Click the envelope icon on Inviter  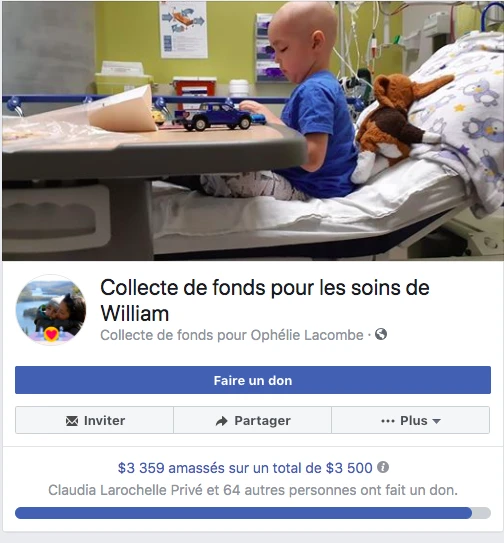(72, 421)
